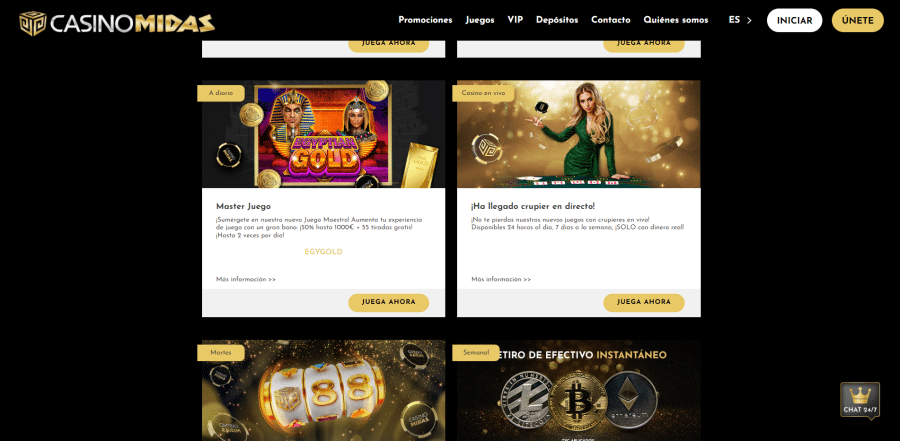This screenshot has width=900, height=441.
Task: Click the ÚNETE sign-up button
Action: pyautogui.click(x=858, y=20)
